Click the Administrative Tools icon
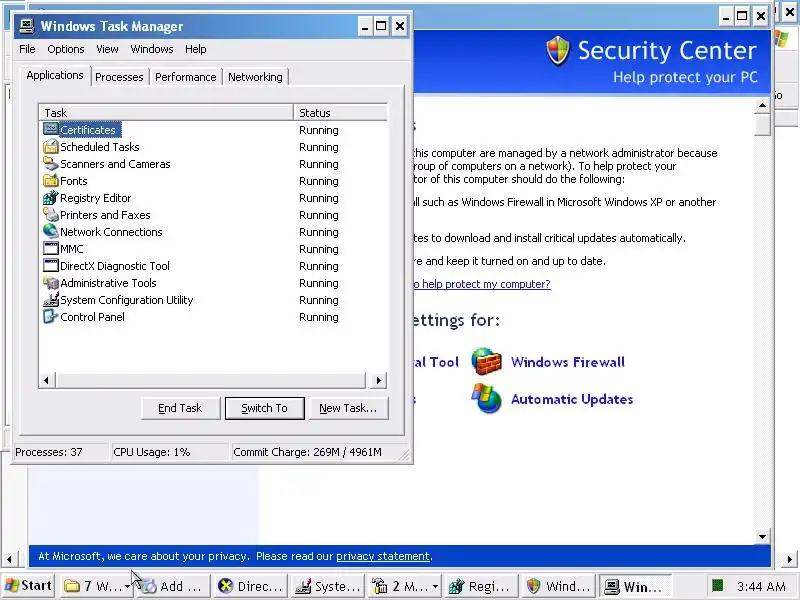Viewport: 800px width, 600px height. [51, 282]
